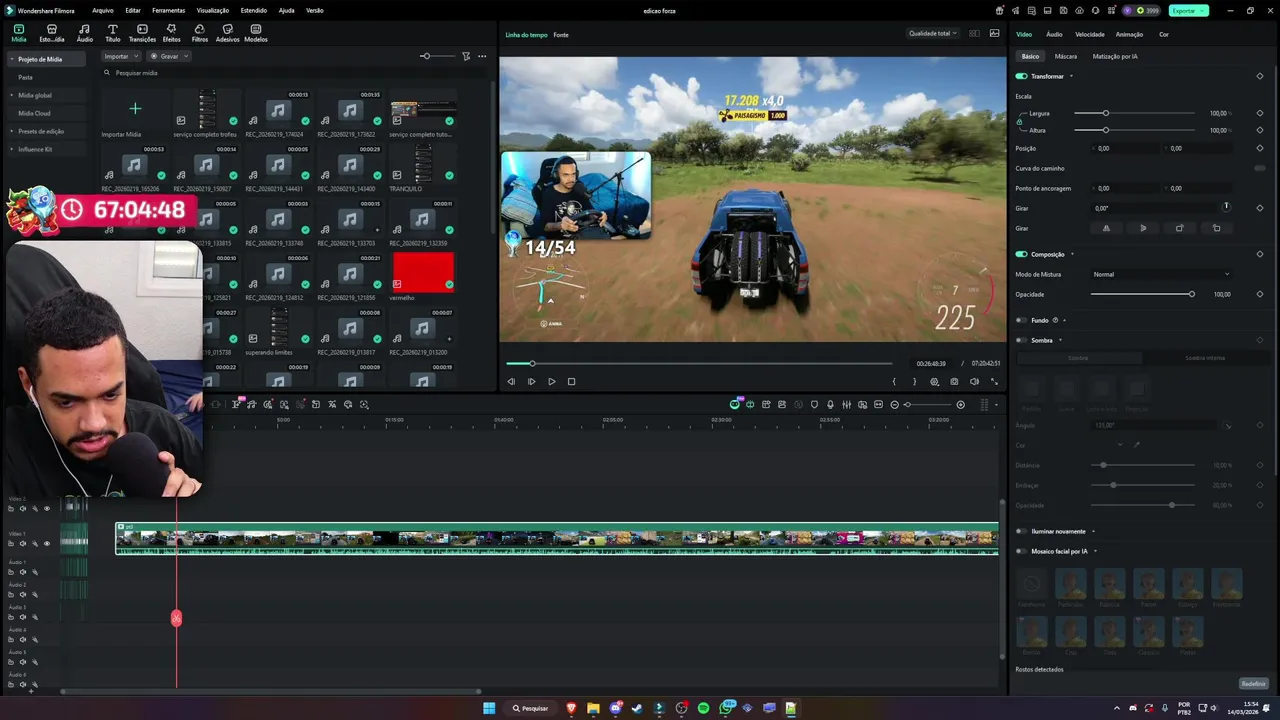This screenshot has width=1280, height=720.
Task: Zoom out the timeline with minus icon
Action: (x=894, y=404)
